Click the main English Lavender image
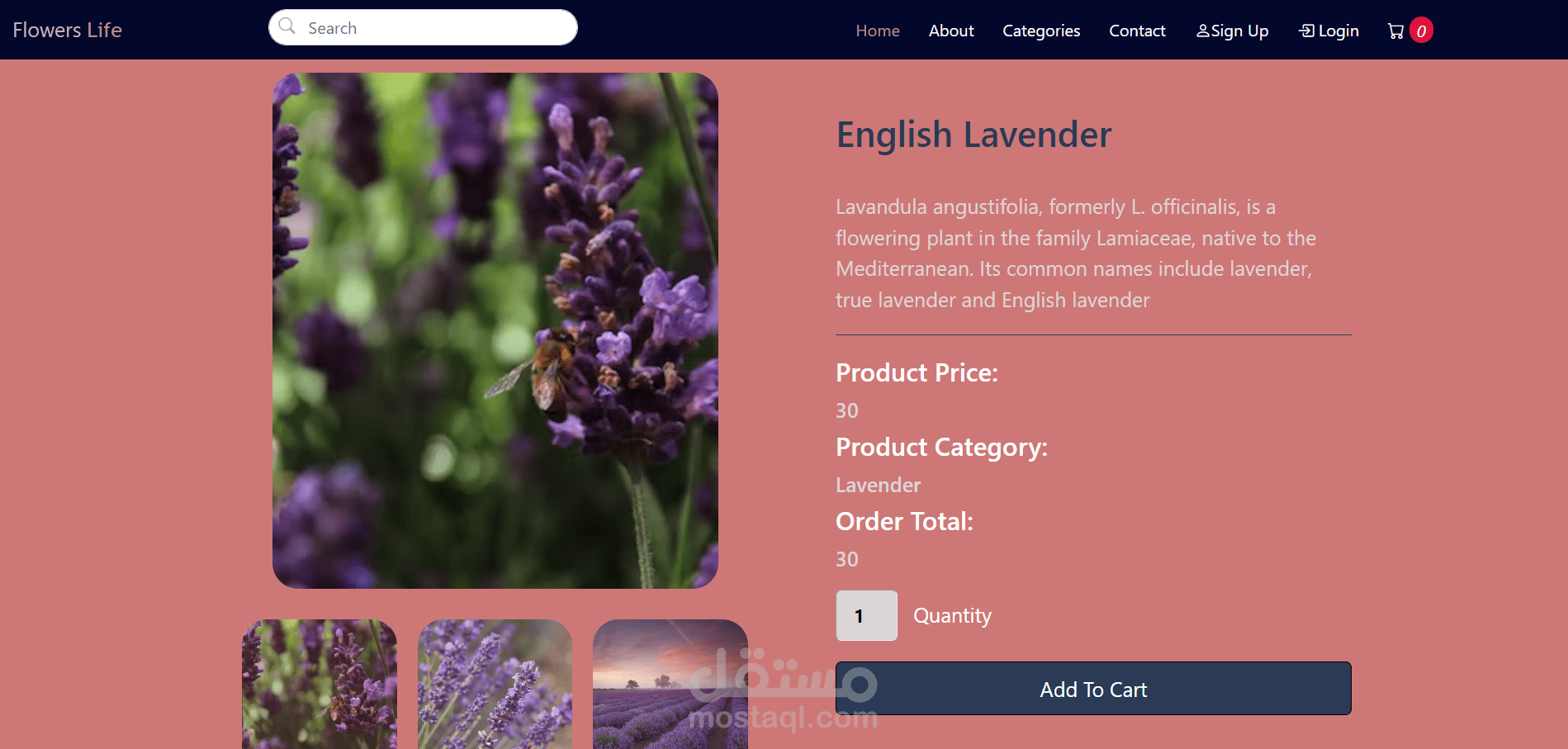1568x749 pixels. click(x=495, y=330)
